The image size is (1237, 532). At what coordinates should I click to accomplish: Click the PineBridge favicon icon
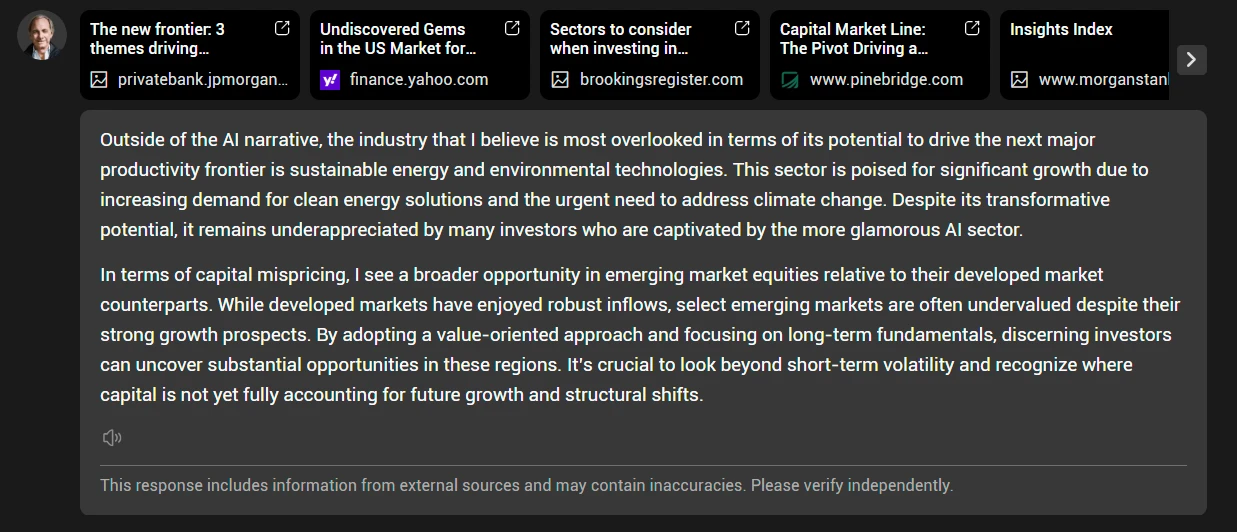pyautogui.click(x=790, y=80)
